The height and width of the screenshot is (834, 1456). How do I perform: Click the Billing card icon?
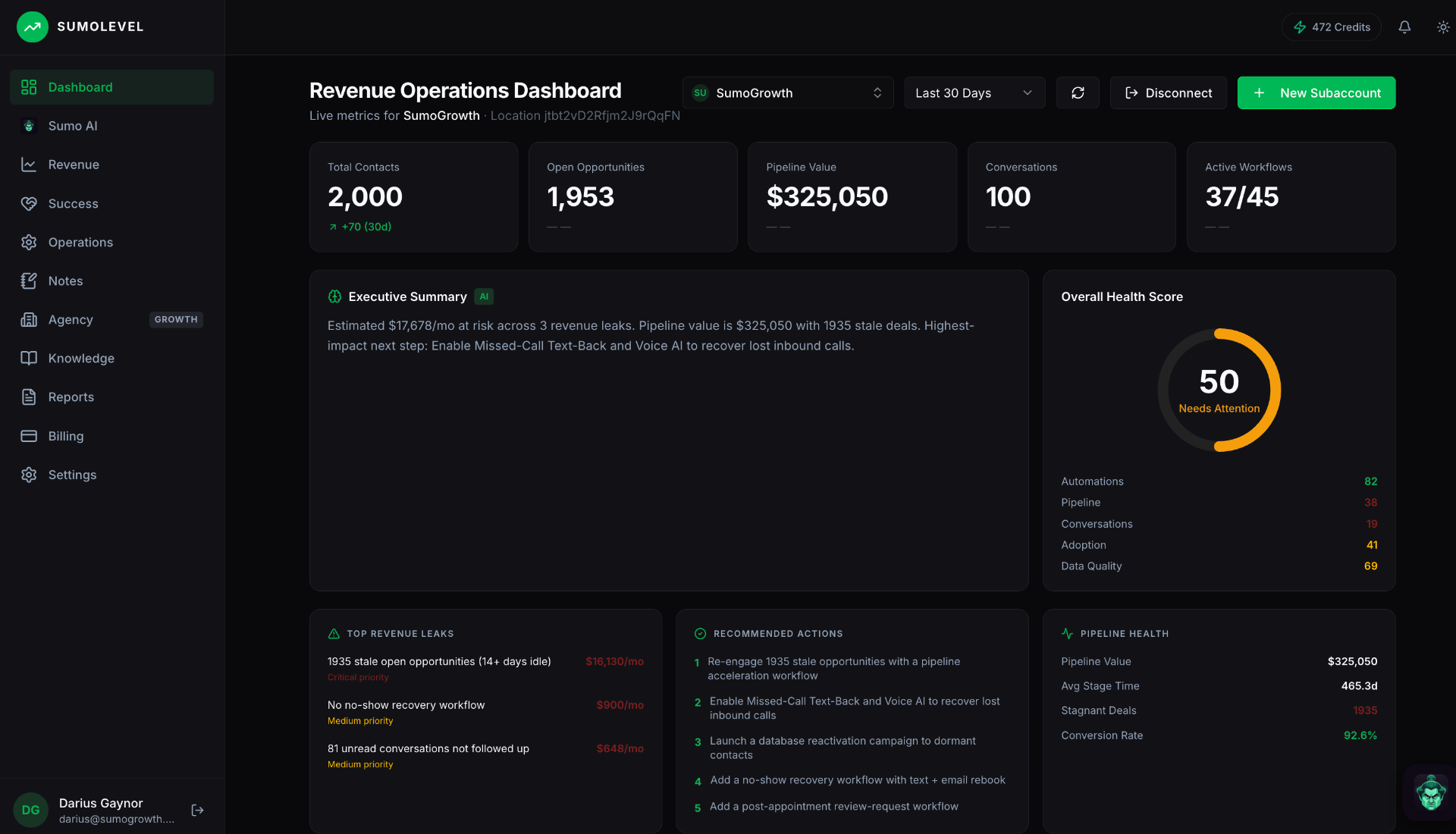[29, 436]
